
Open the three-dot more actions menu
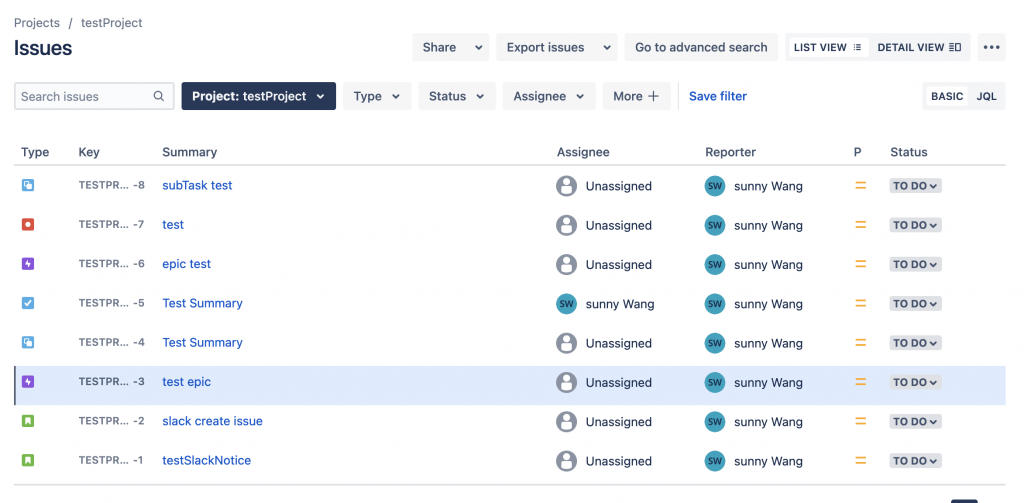click(x=991, y=47)
